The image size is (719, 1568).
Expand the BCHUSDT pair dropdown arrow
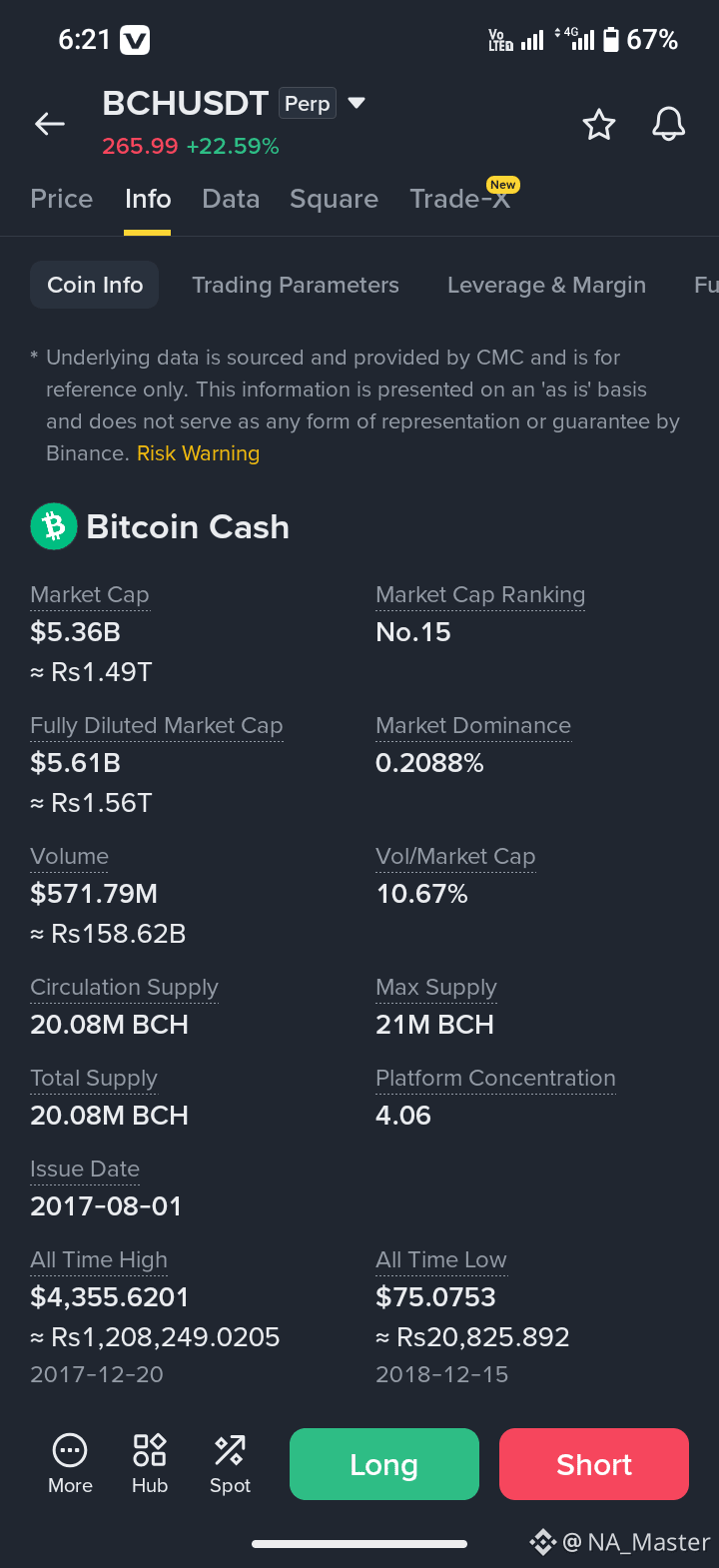357,103
